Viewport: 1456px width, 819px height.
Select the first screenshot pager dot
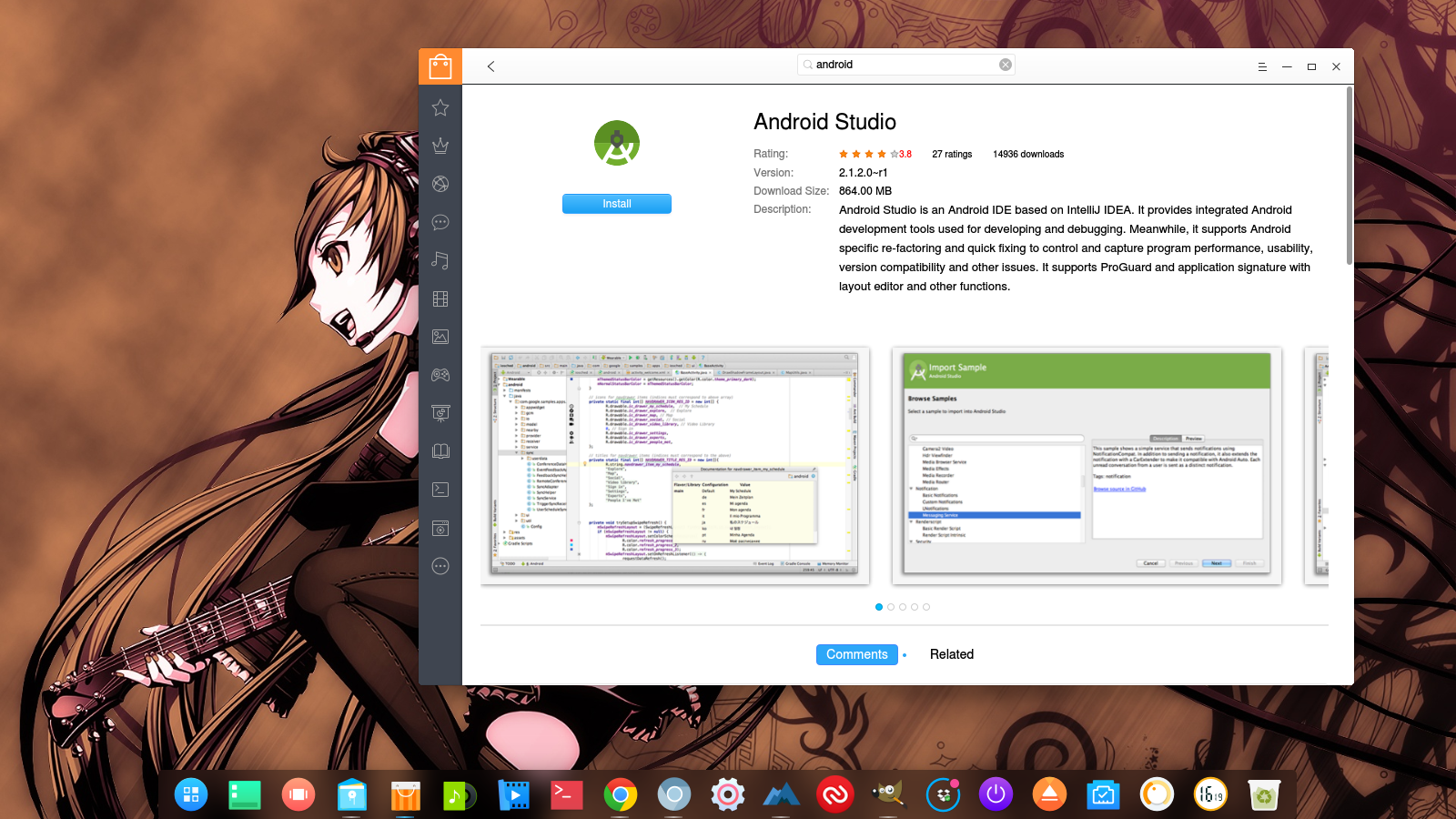[879, 607]
